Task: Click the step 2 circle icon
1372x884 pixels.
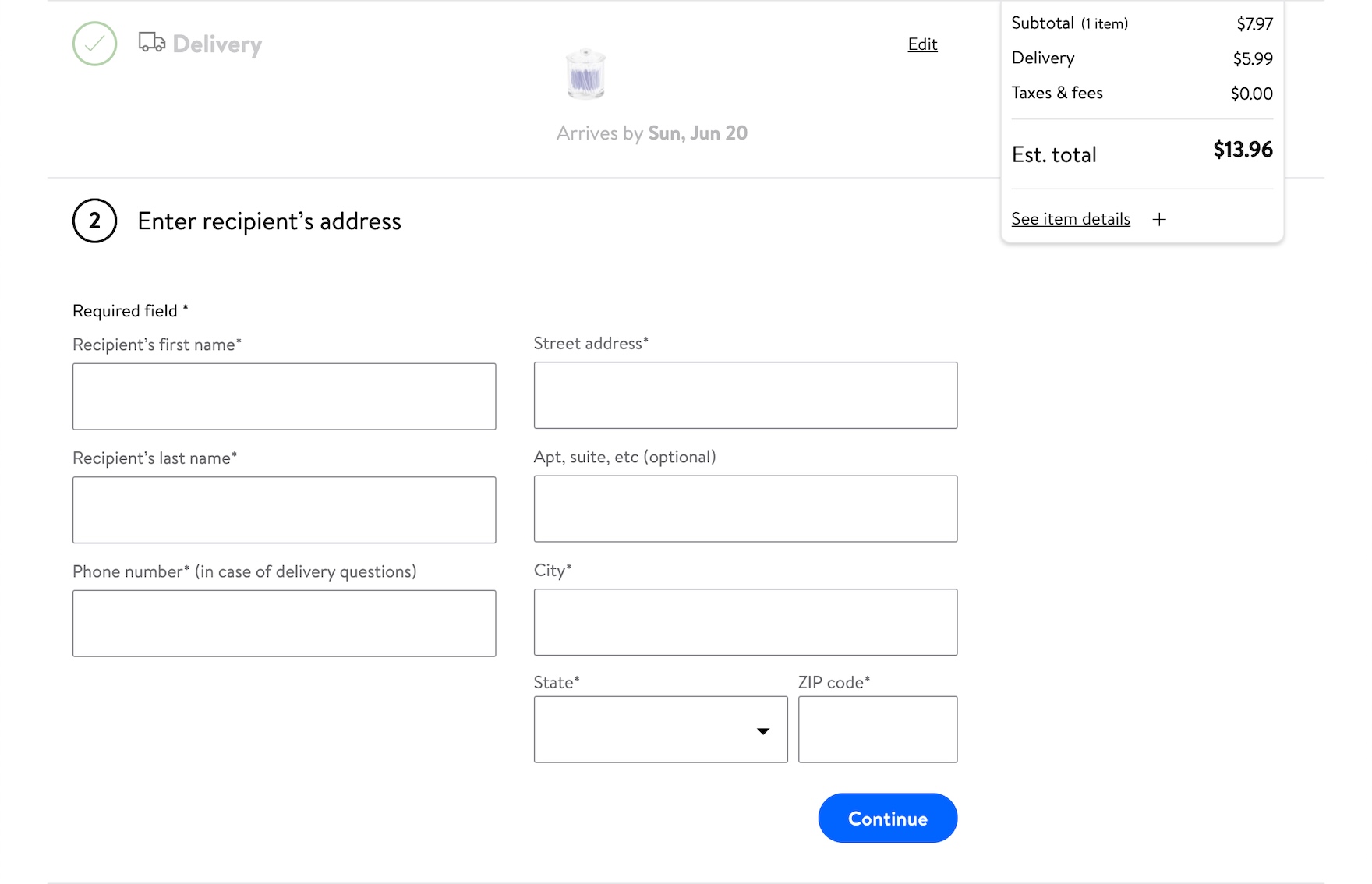Action: coord(94,221)
